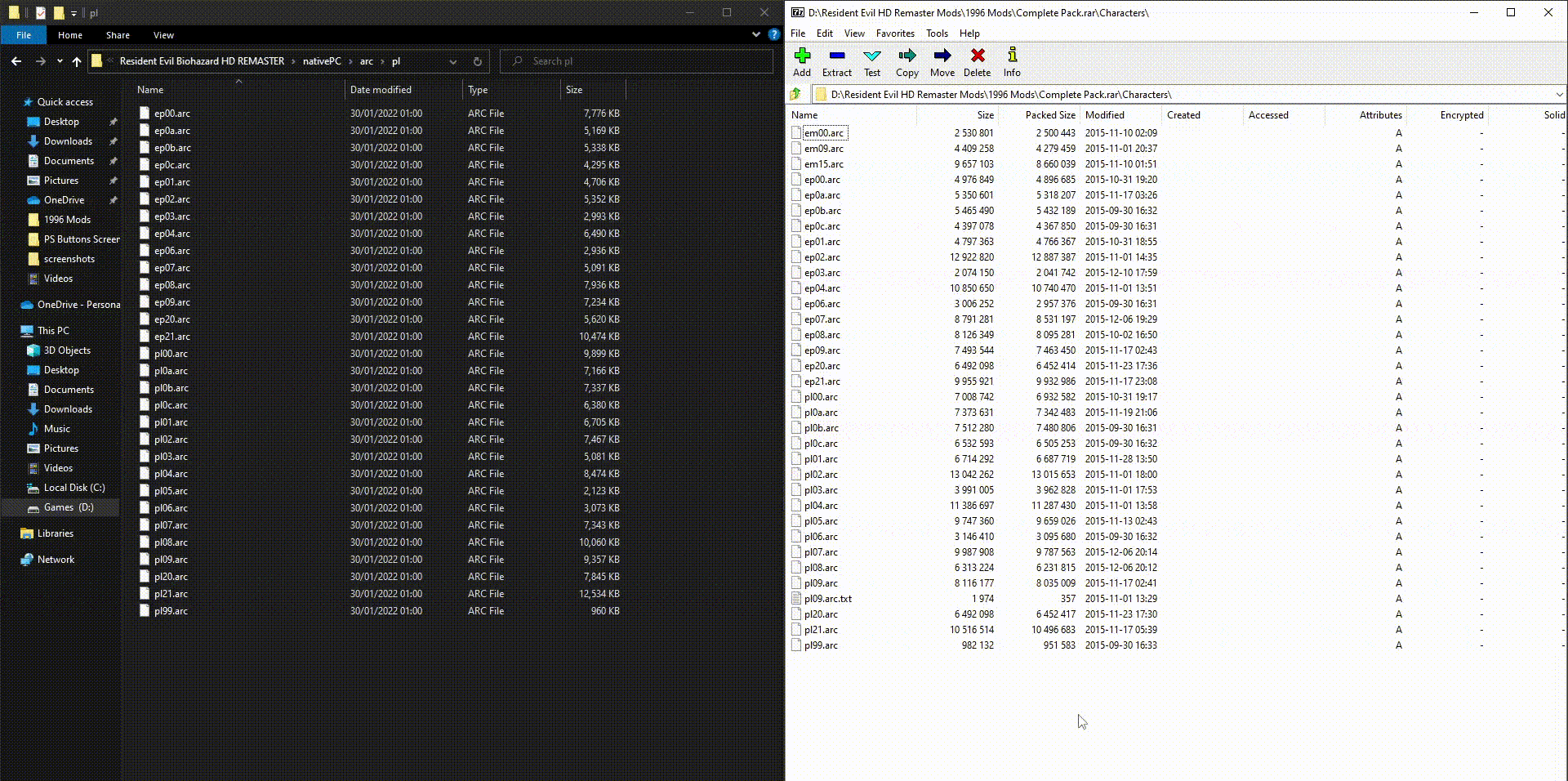Open This PC in the navigation pane

click(53, 331)
